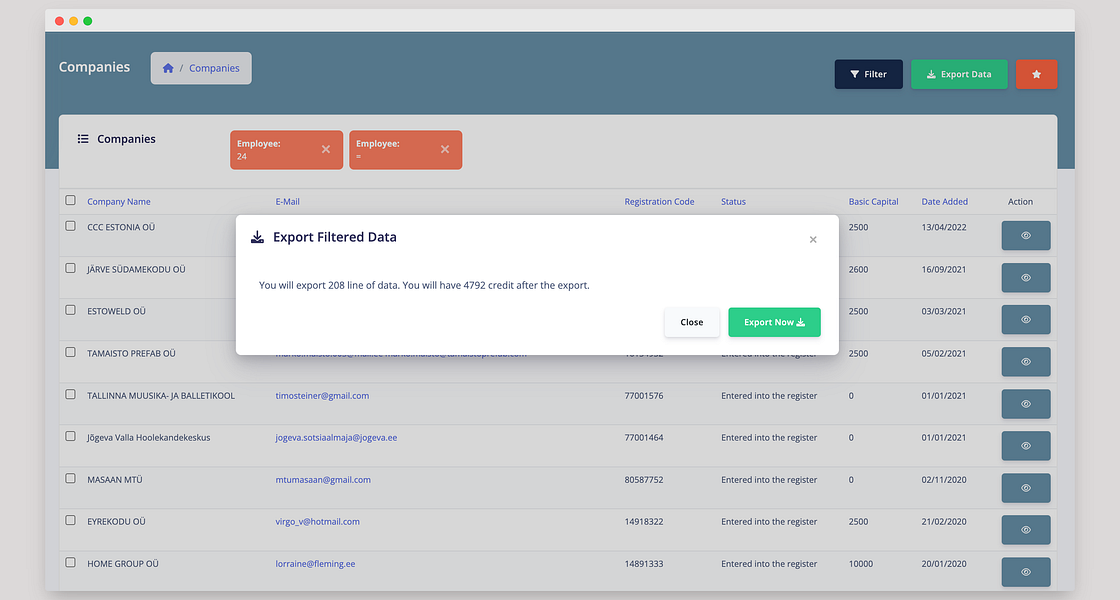Open details for EYREKODU OÜ eye button
The height and width of the screenshot is (600, 1120).
click(1026, 530)
